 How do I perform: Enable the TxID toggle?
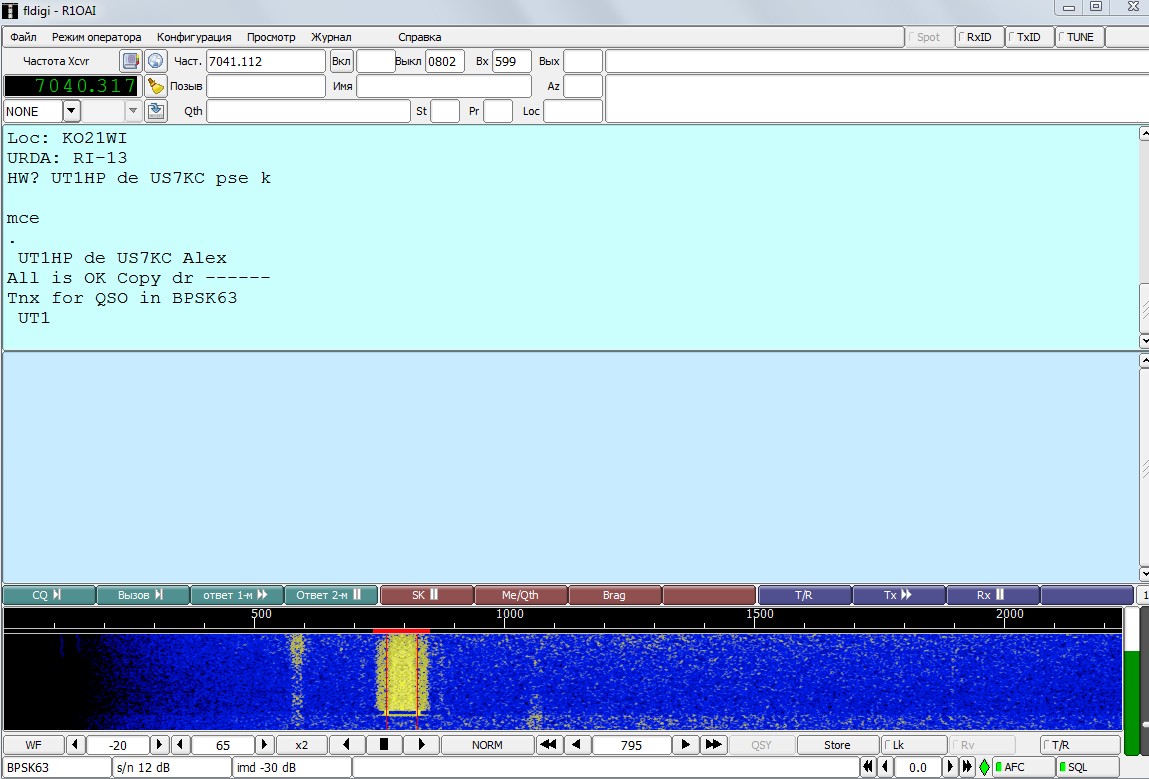pyautogui.click(x=1029, y=37)
